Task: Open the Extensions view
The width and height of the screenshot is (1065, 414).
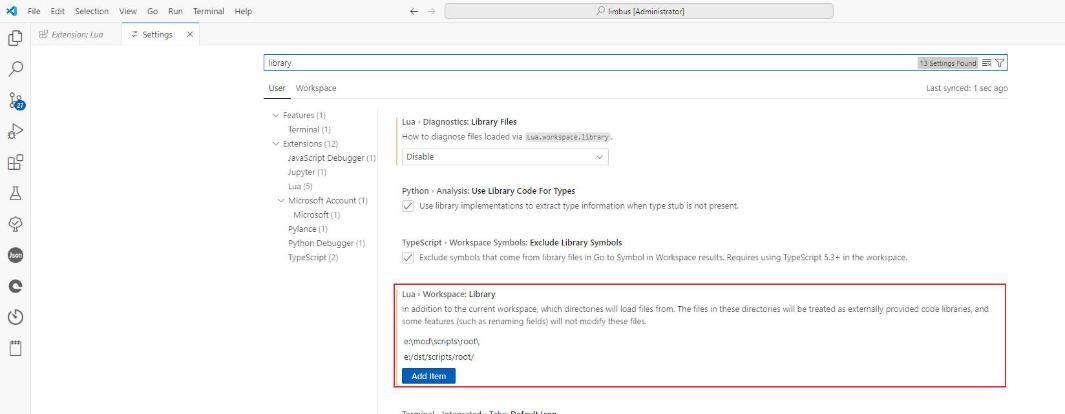Action: [x=15, y=162]
